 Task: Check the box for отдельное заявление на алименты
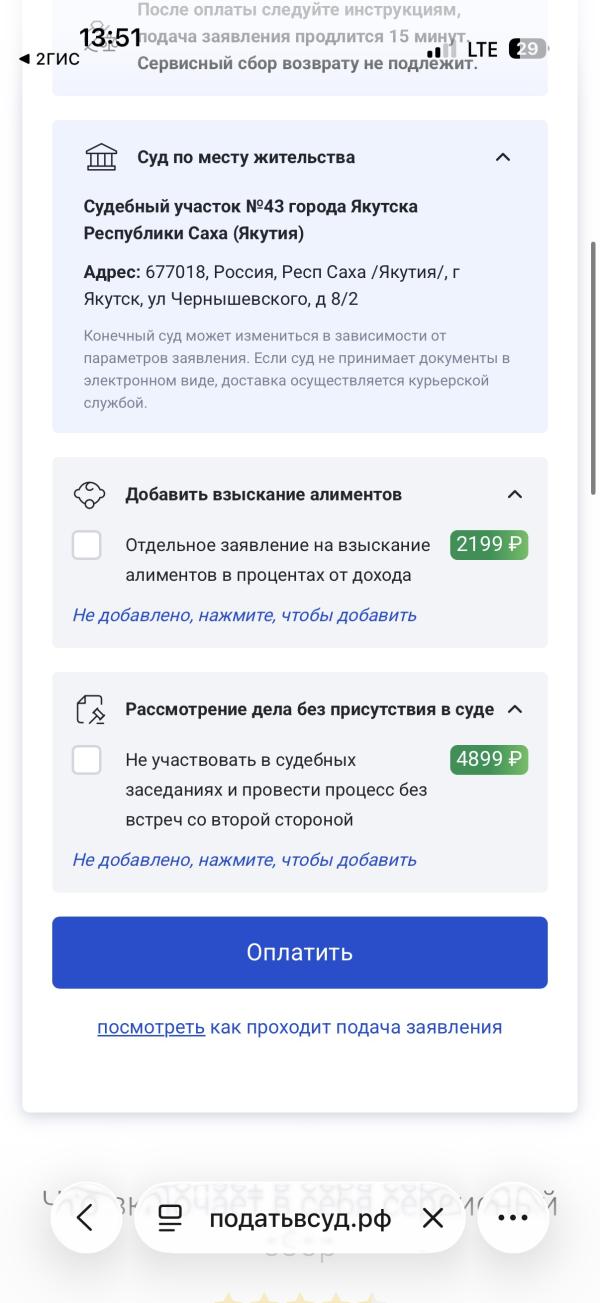[86, 545]
